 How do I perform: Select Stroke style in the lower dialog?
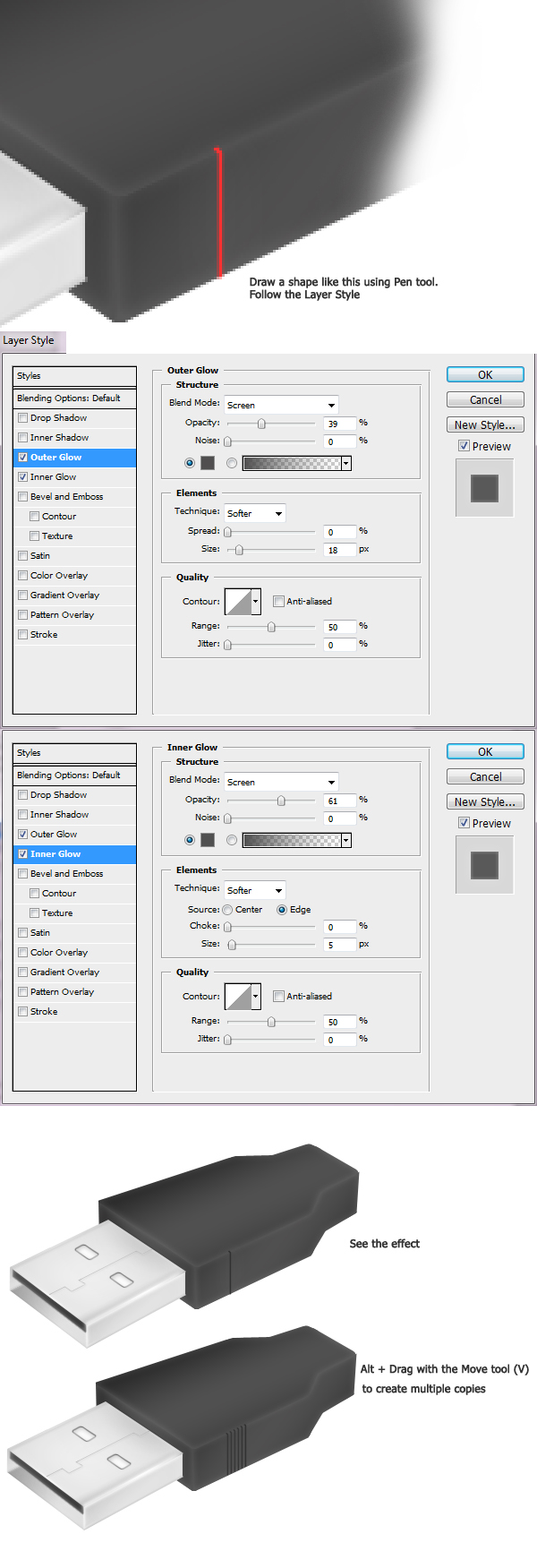pos(75,1012)
